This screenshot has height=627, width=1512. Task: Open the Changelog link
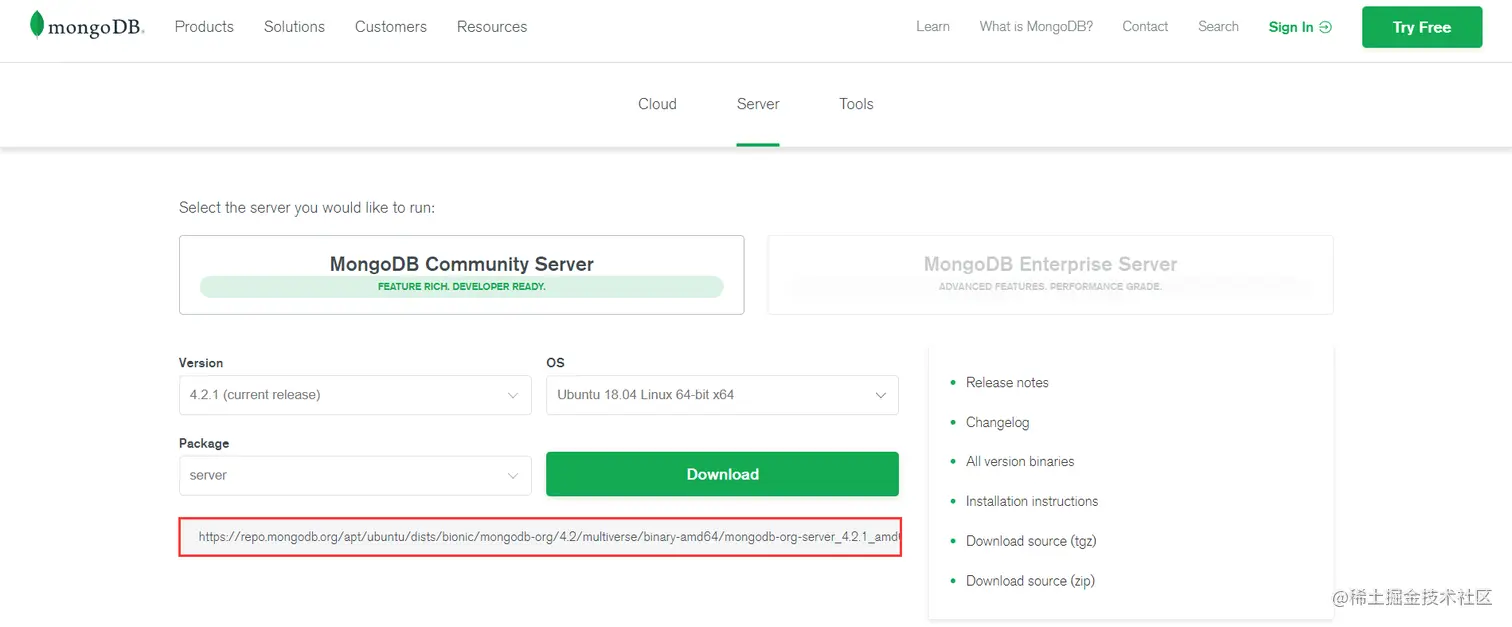[x=997, y=423]
